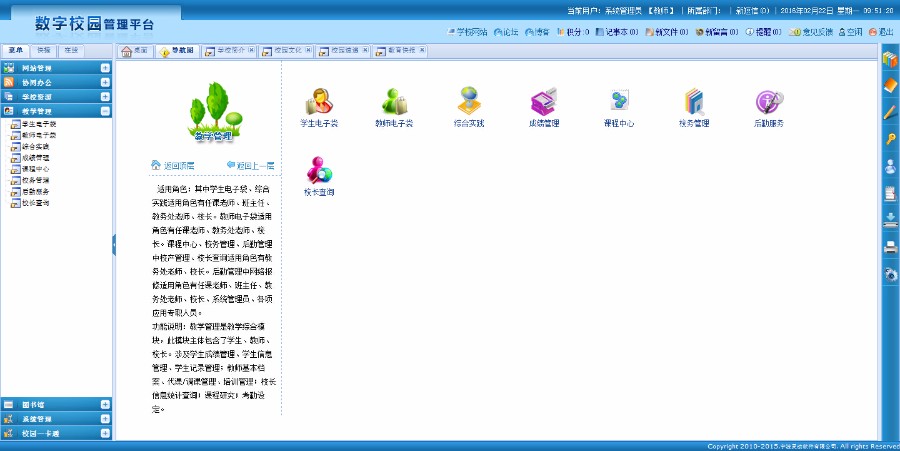
Task: Select 课程中心 in the sidebar tree
Action: [x=36, y=169]
